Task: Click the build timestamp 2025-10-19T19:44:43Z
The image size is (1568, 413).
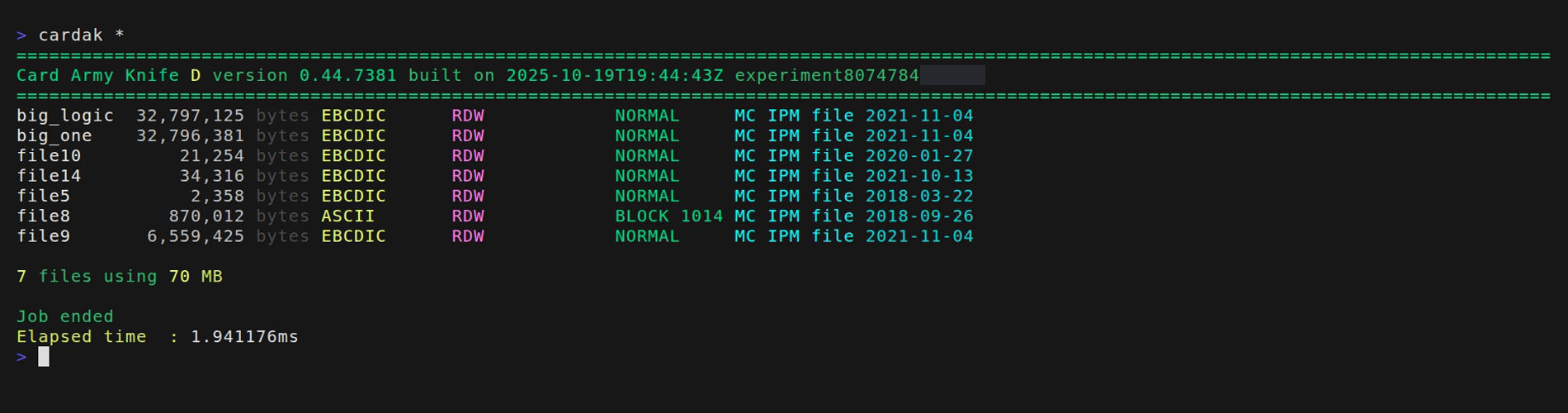Action: coord(614,75)
